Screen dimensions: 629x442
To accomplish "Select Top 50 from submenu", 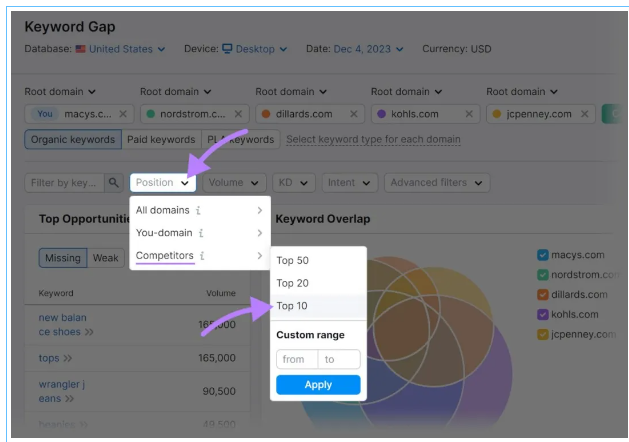I will 318,261.
